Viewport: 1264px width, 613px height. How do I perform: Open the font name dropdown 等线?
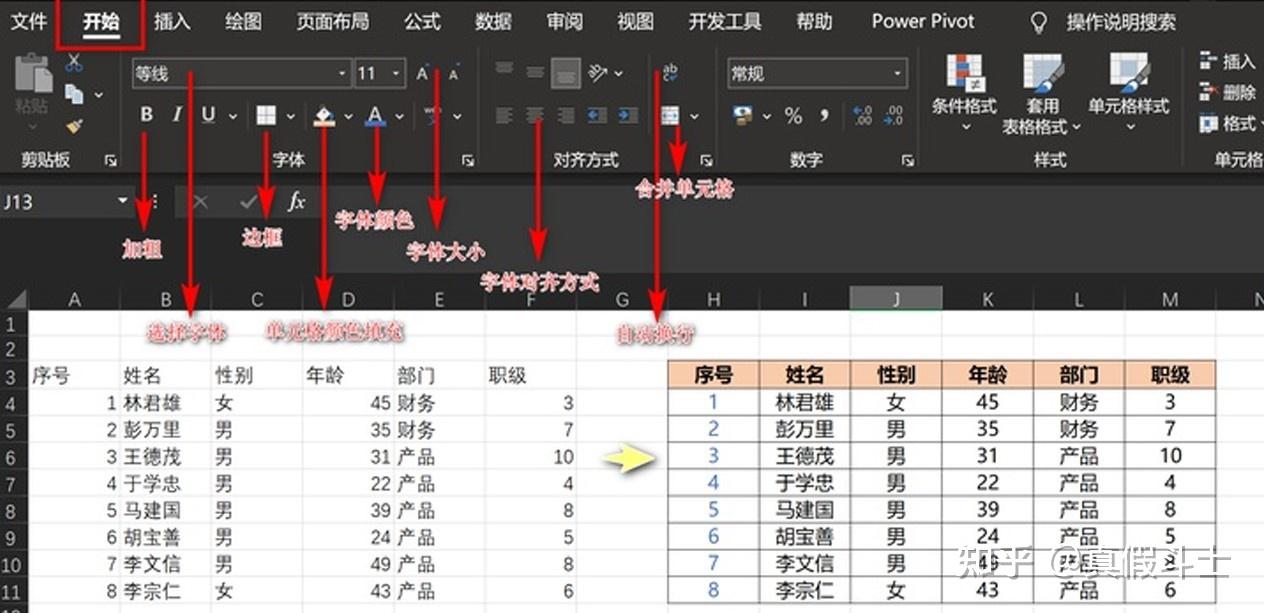pyautogui.click(x=343, y=73)
